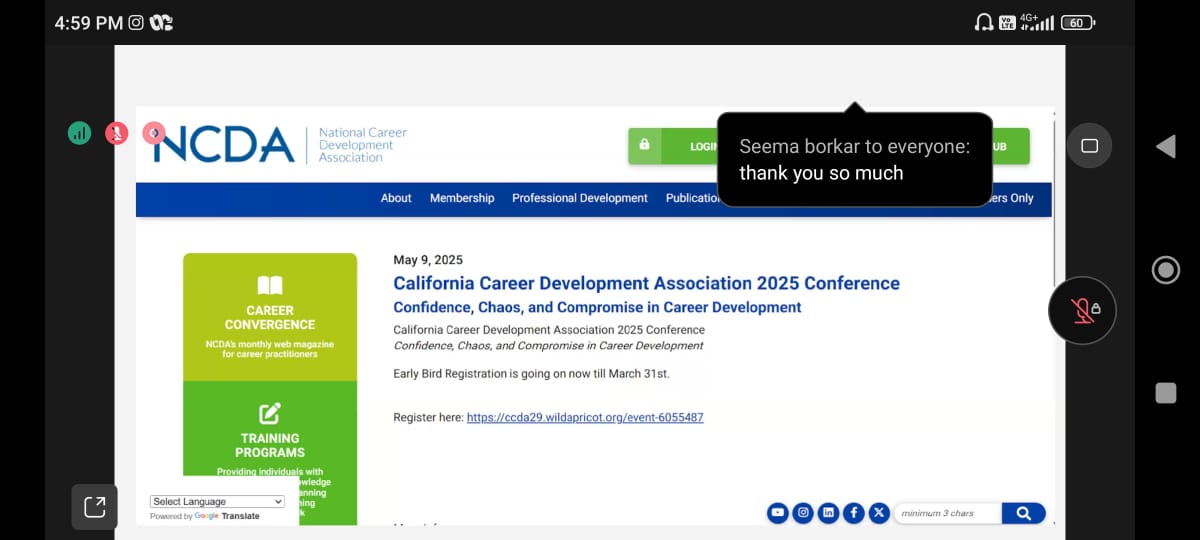
Task: Open the About menu item
Action: 396,198
